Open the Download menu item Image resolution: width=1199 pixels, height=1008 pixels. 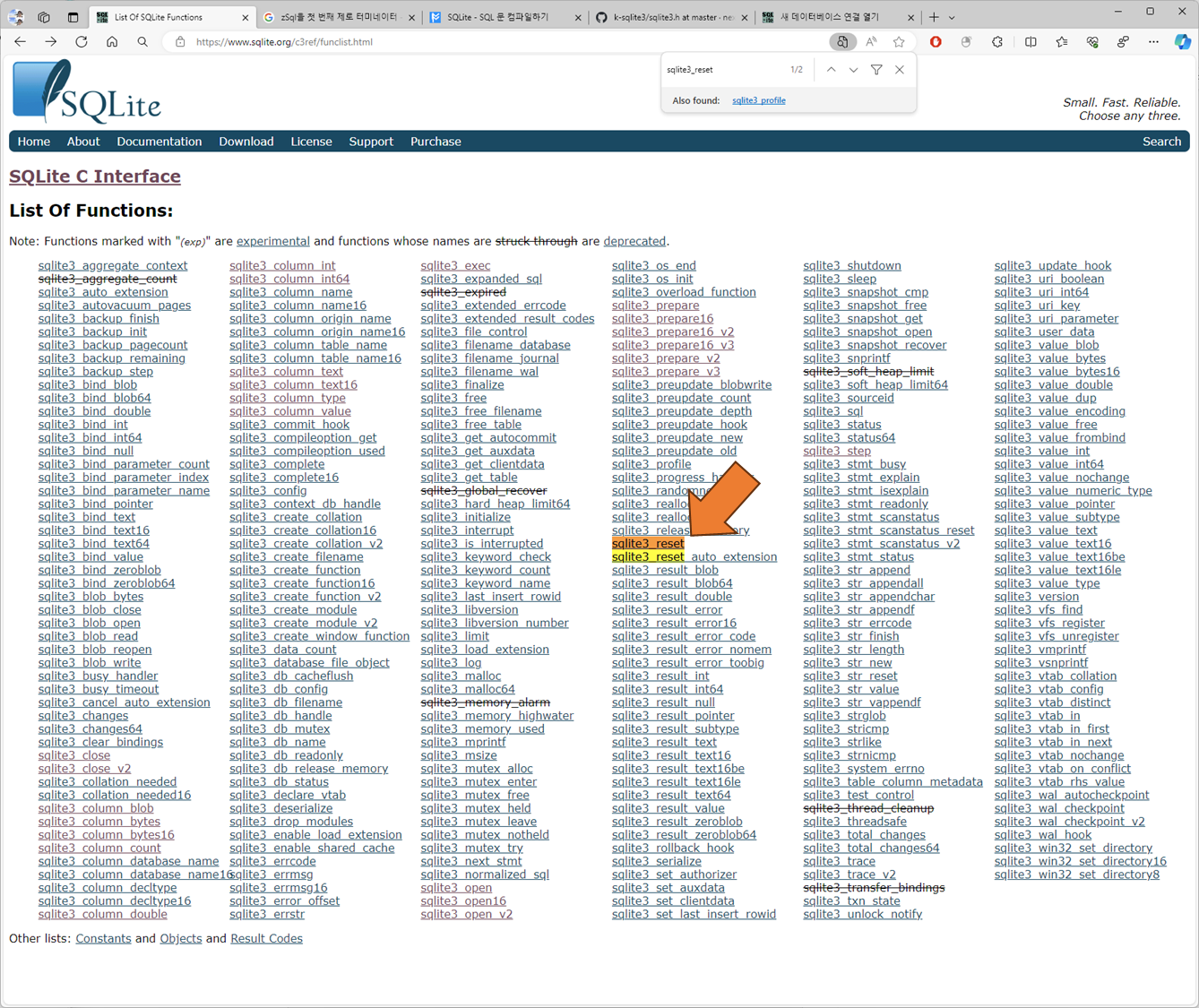point(246,142)
